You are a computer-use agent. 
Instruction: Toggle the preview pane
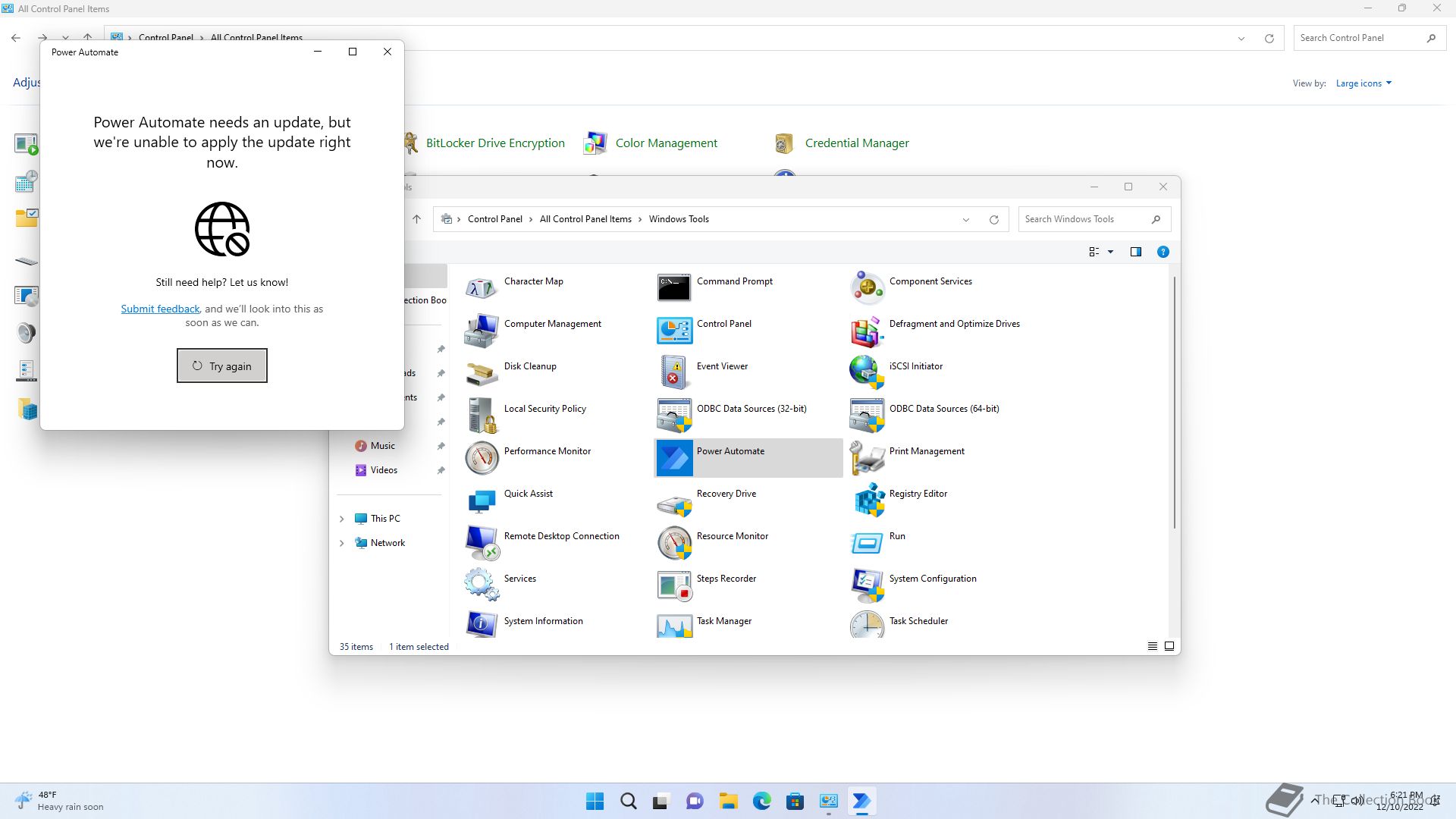pyautogui.click(x=1135, y=252)
